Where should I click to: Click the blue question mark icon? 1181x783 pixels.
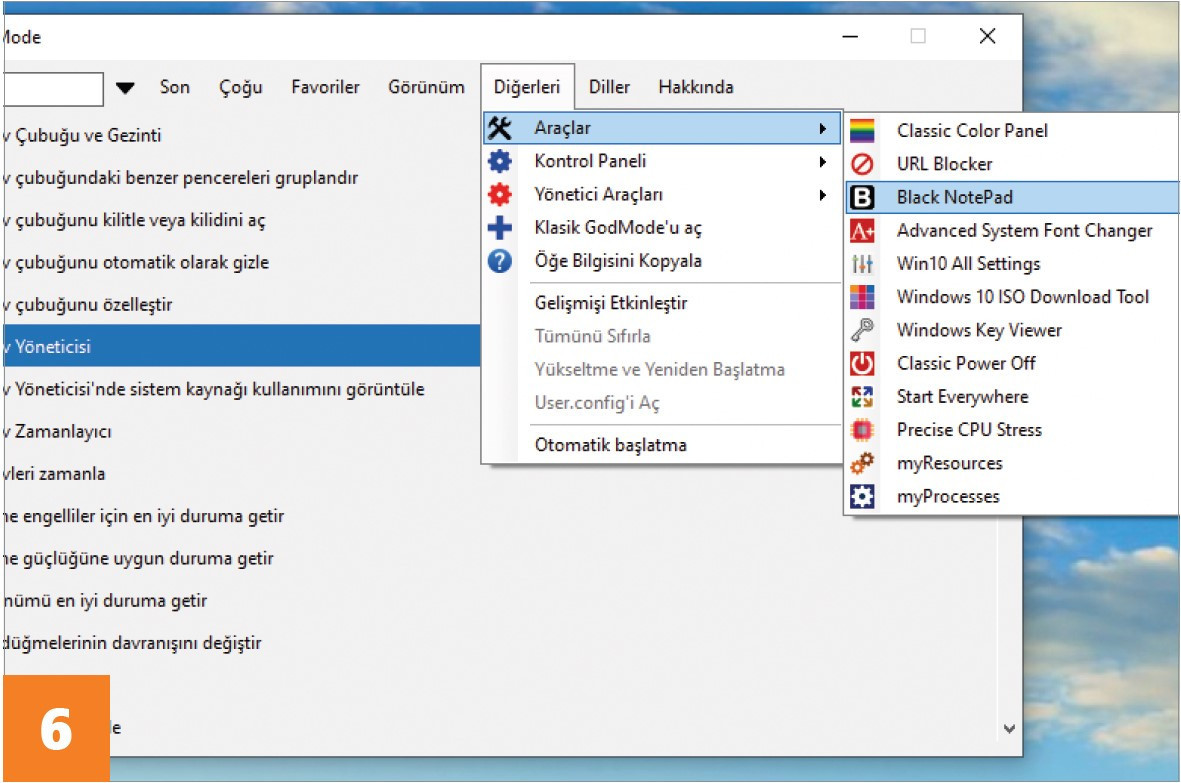click(x=499, y=260)
